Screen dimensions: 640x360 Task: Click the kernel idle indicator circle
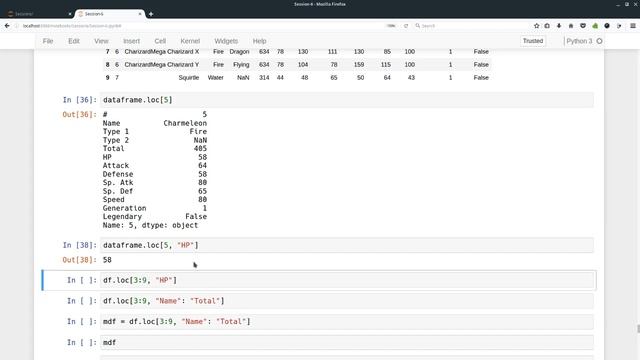(x=599, y=41)
